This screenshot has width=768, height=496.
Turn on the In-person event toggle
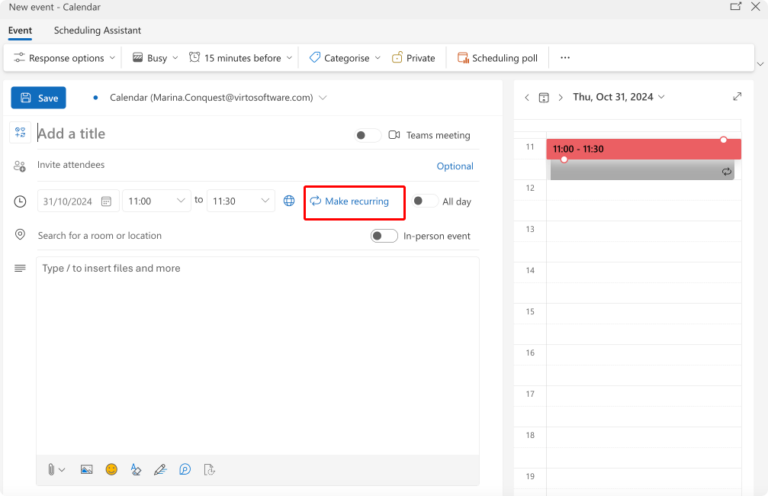[383, 236]
